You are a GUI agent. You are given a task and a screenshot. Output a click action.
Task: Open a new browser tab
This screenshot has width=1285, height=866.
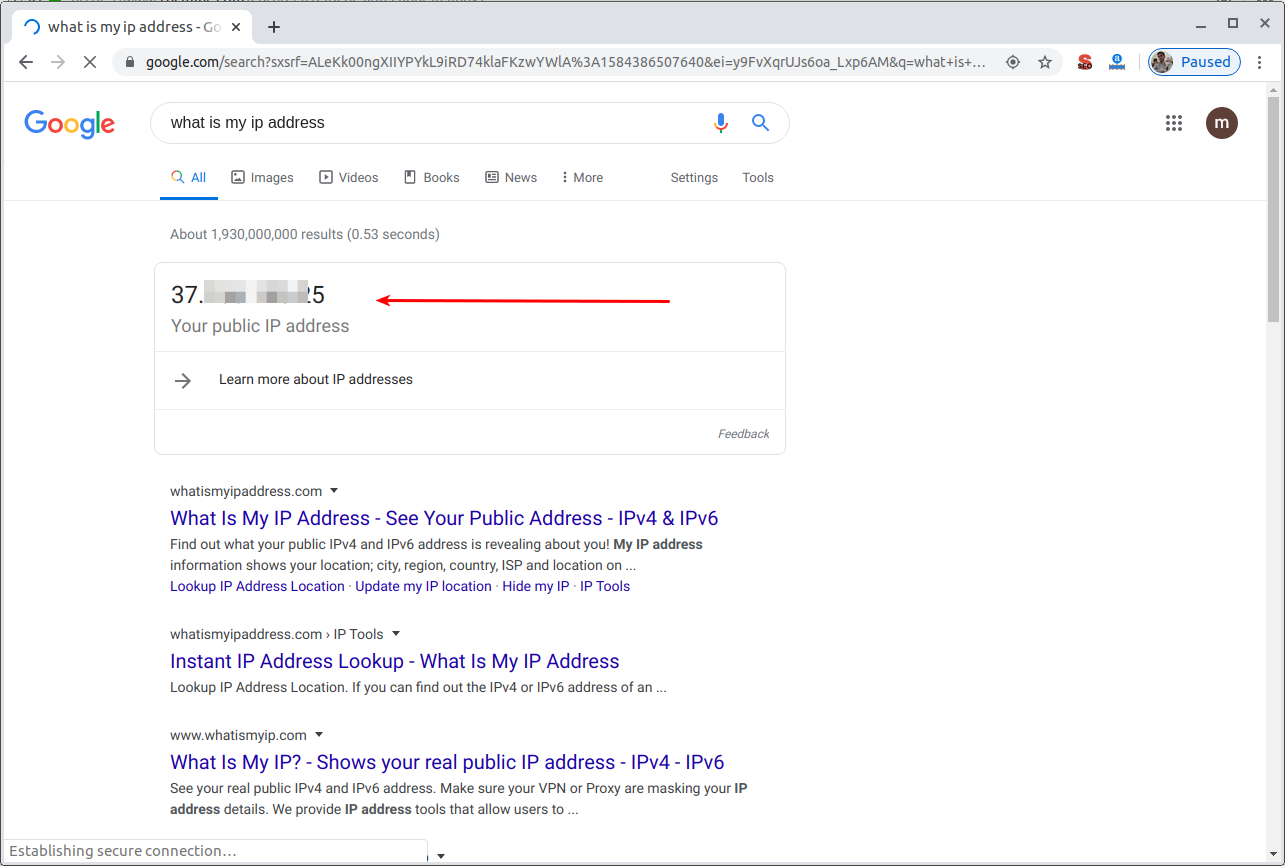pos(274,27)
